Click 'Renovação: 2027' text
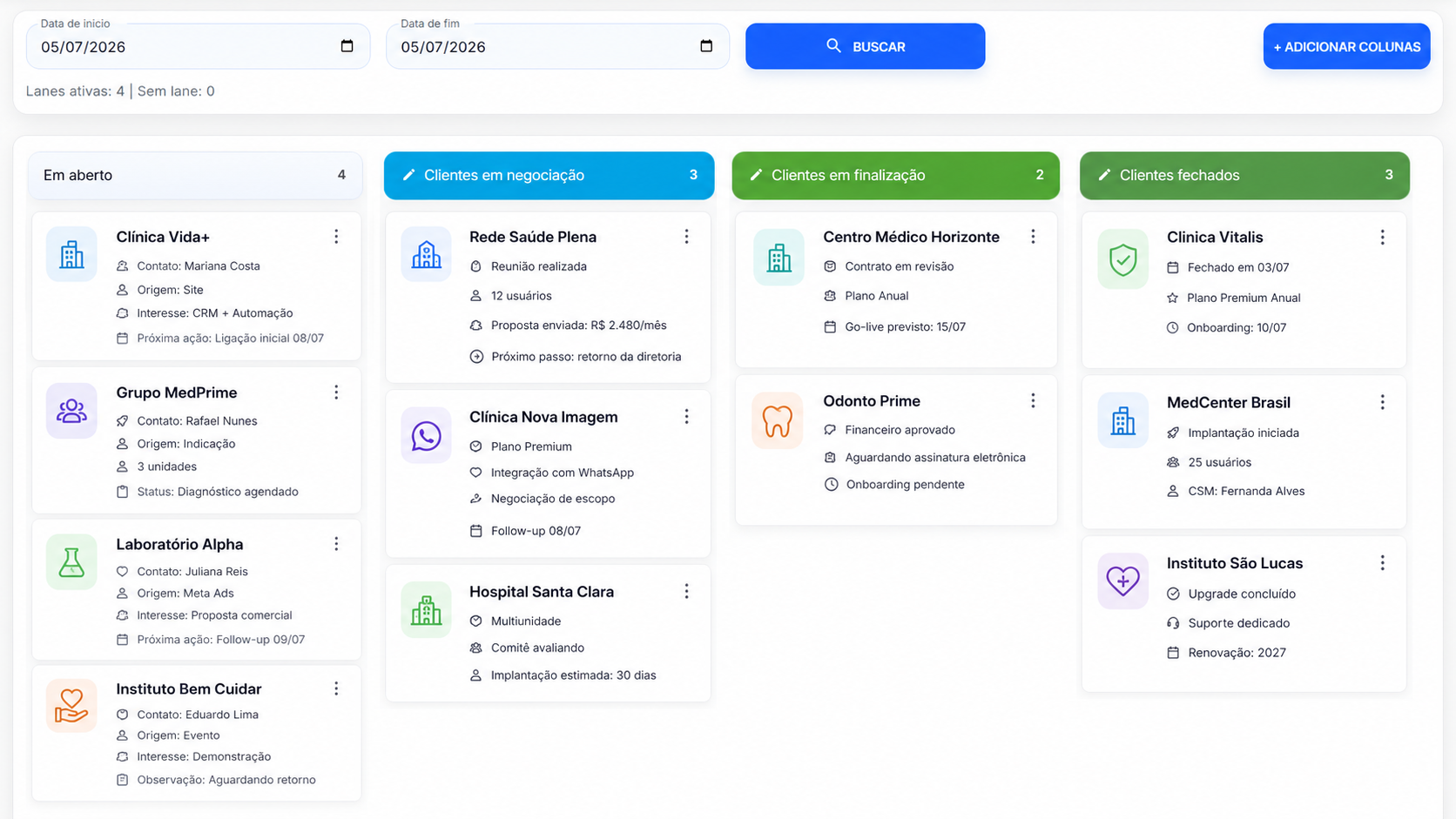Image resolution: width=1456 pixels, height=819 pixels. click(x=1237, y=653)
